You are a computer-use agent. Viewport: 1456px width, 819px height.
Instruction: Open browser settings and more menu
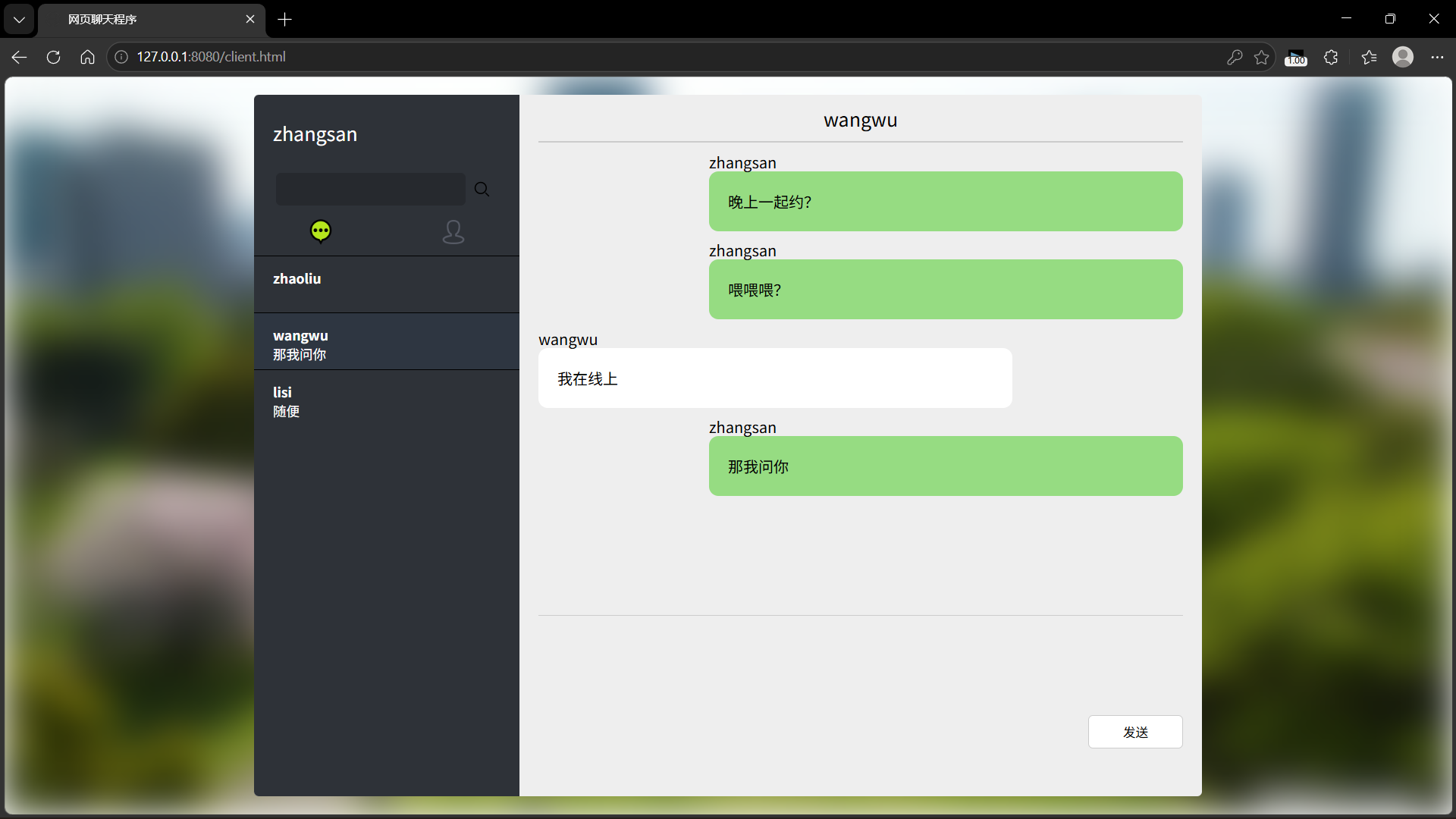coord(1437,57)
